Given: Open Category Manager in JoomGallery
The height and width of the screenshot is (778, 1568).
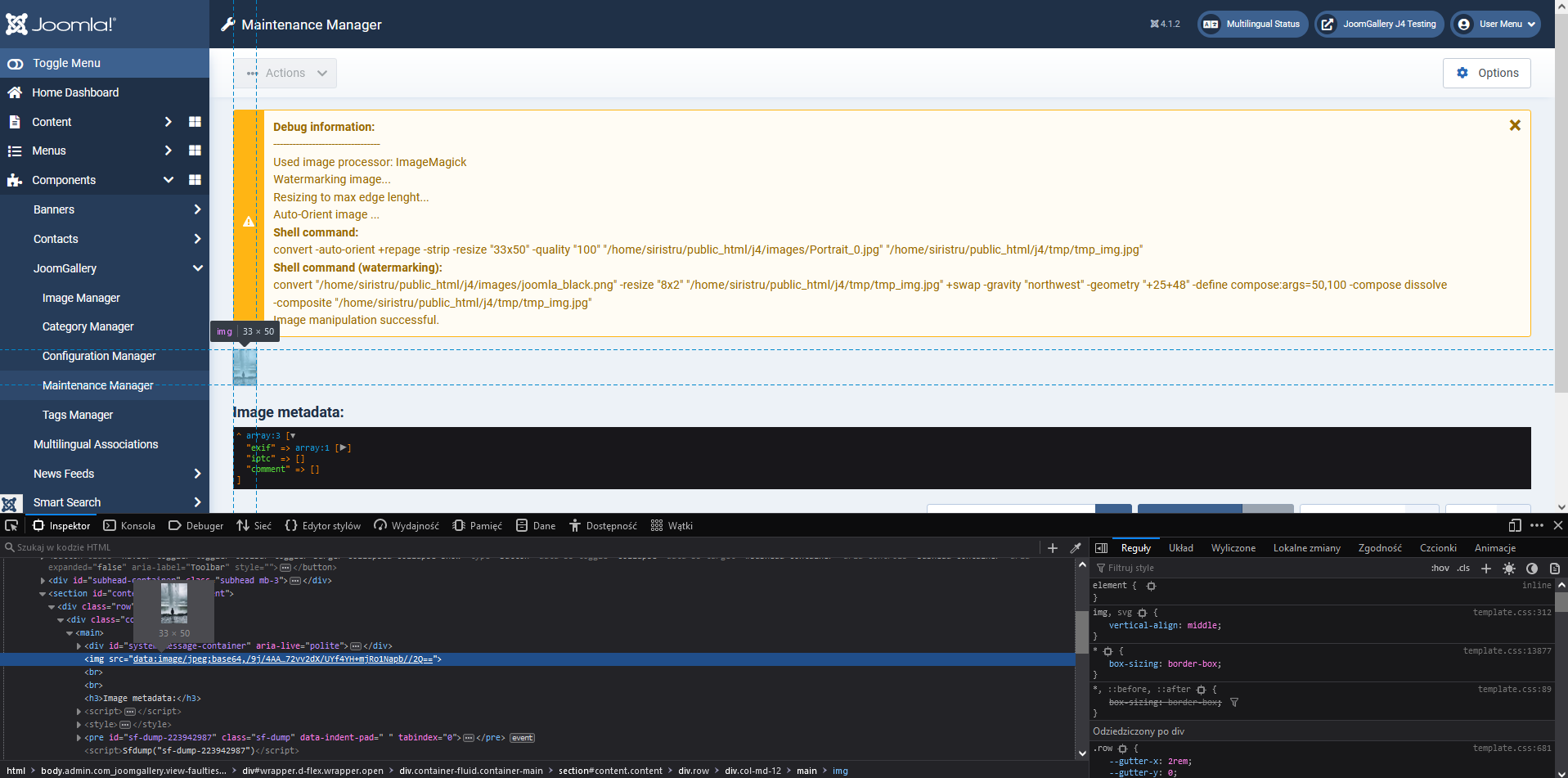Looking at the screenshot, I should [88, 326].
